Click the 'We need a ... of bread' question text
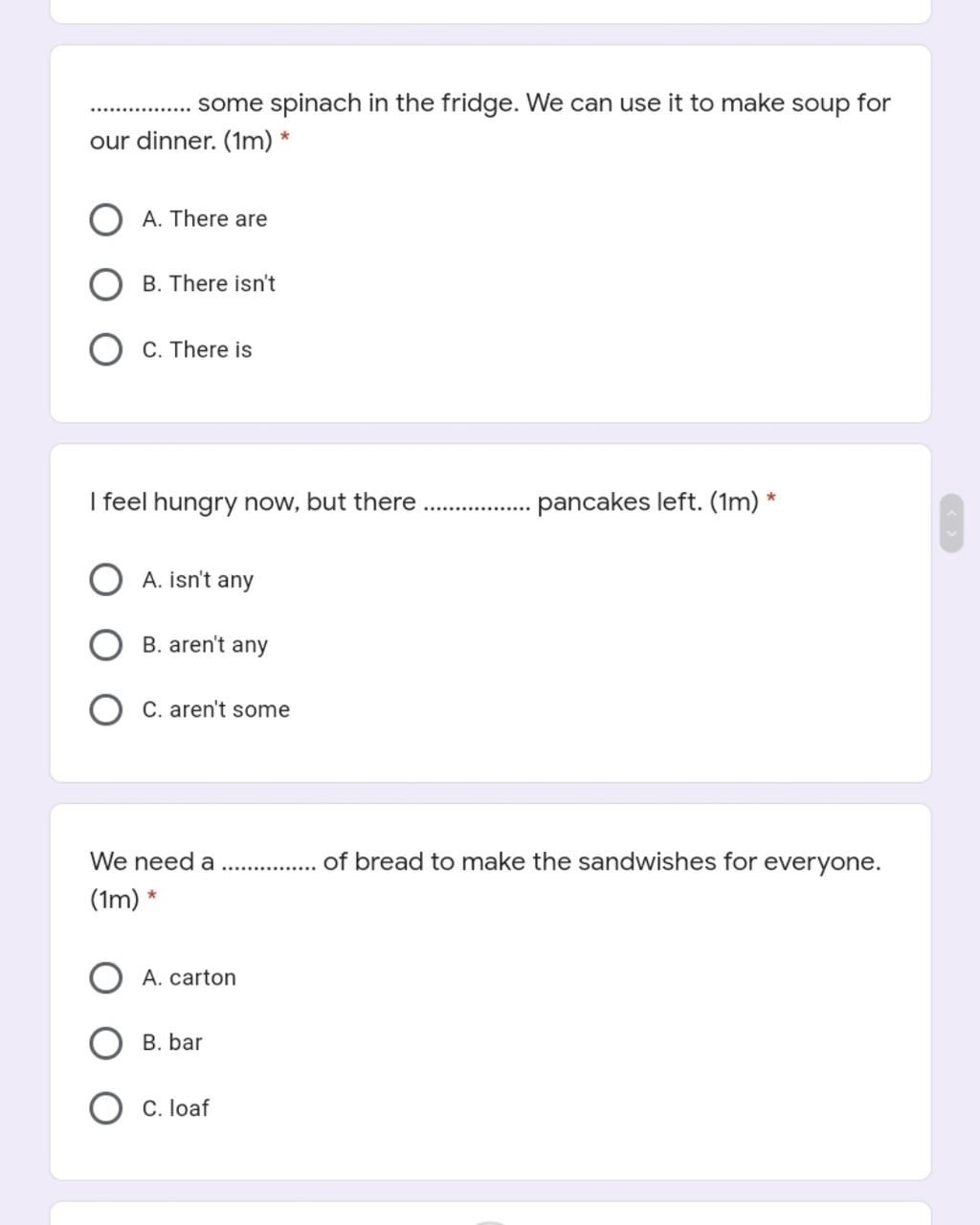980x1225 pixels. point(485,880)
